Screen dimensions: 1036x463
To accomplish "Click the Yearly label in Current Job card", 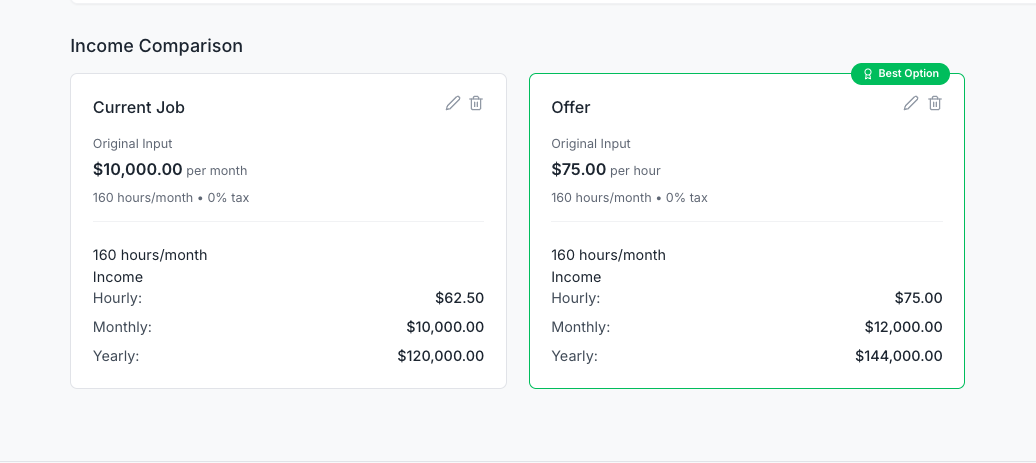I will point(116,356).
